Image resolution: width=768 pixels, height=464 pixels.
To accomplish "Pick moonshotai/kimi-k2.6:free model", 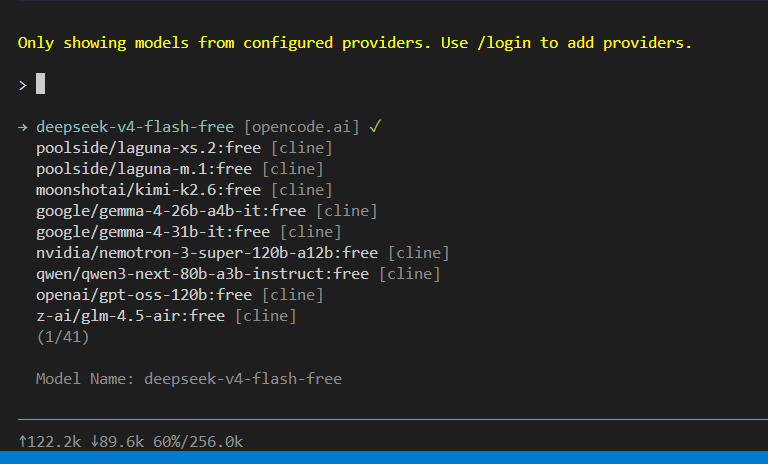I will pyautogui.click(x=184, y=190).
